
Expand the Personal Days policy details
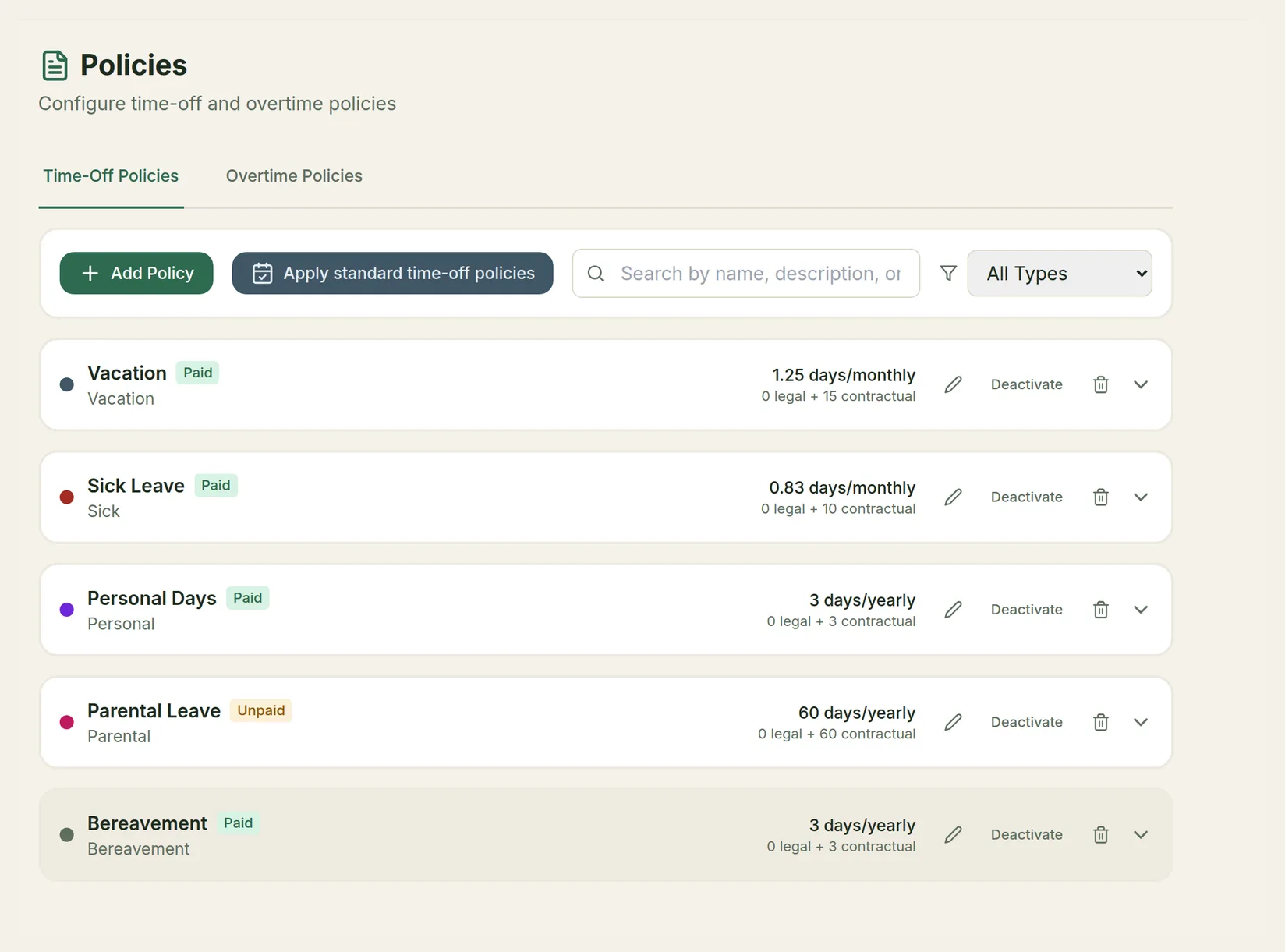1140,610
